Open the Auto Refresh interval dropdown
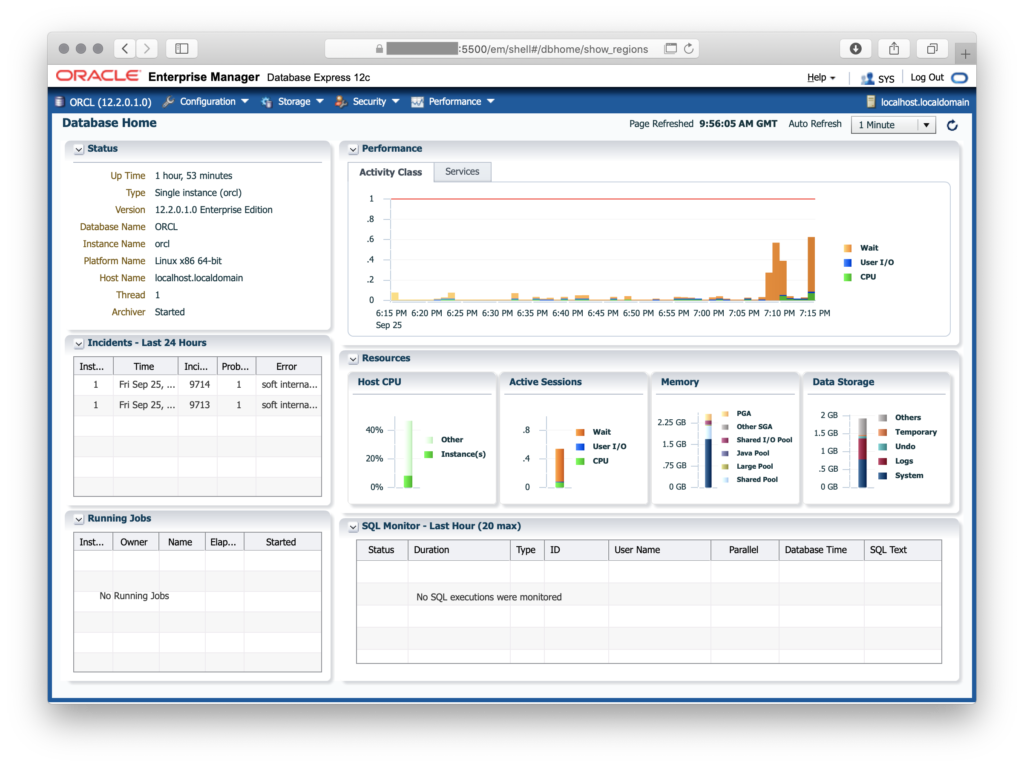Viewport: 1024px width, 767px height. coord(893,125)
